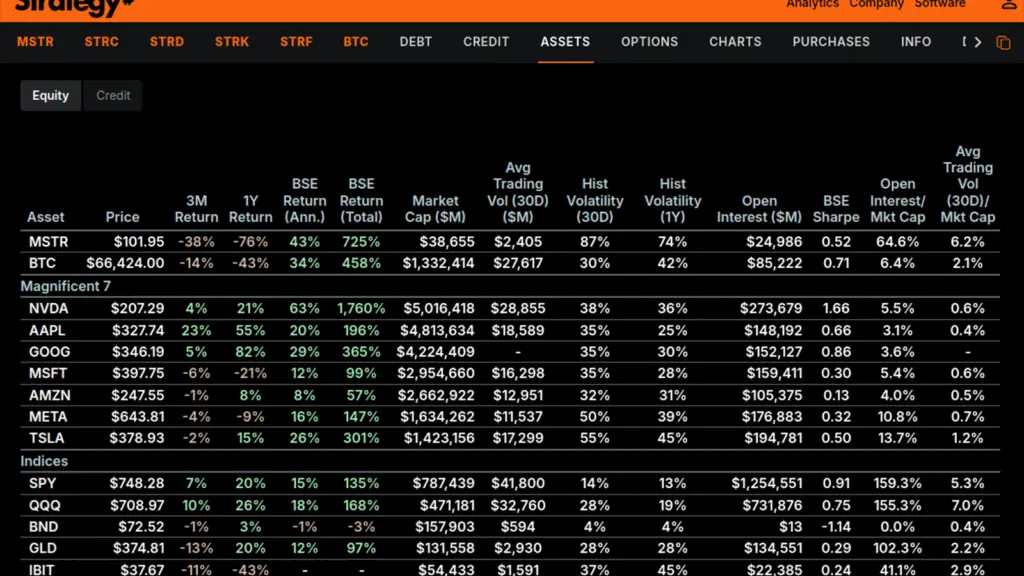The width and height of the screenshot is (1024, 576).
Task: Click GLD 3M return -13%
Action: tap(196, 549)
